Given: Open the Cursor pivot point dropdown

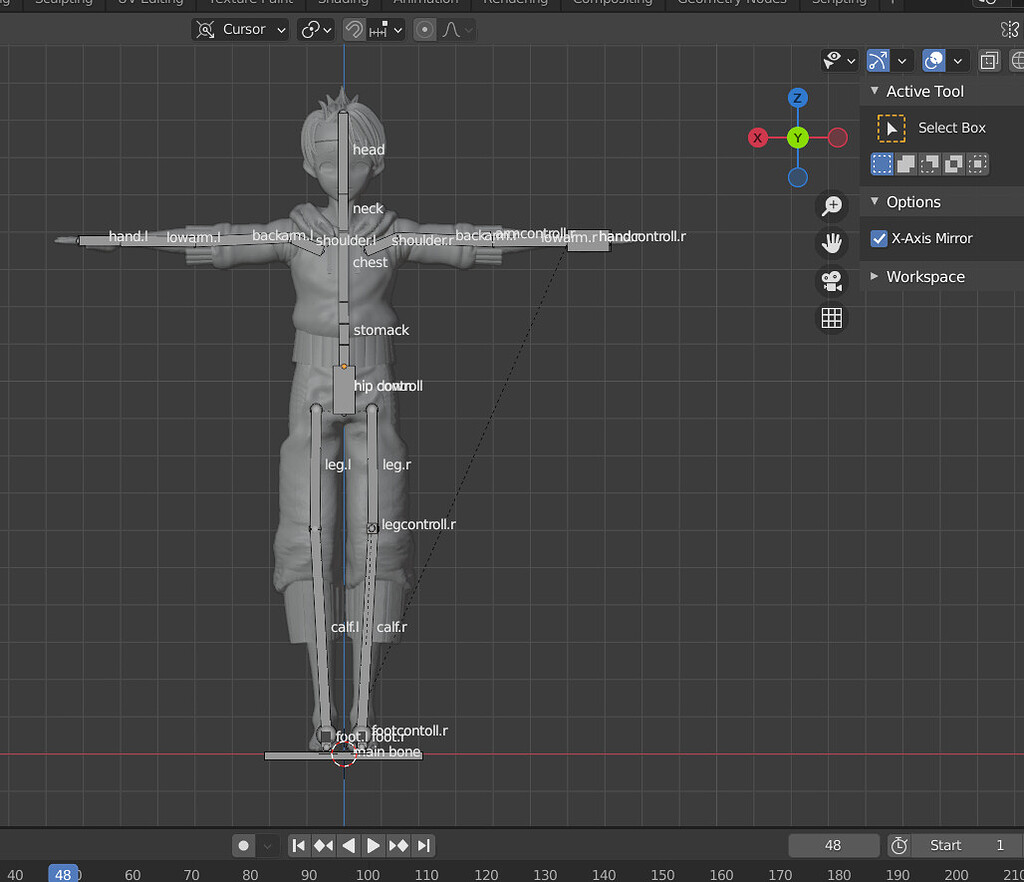Looking at the screenshot, I should [240, 29].
